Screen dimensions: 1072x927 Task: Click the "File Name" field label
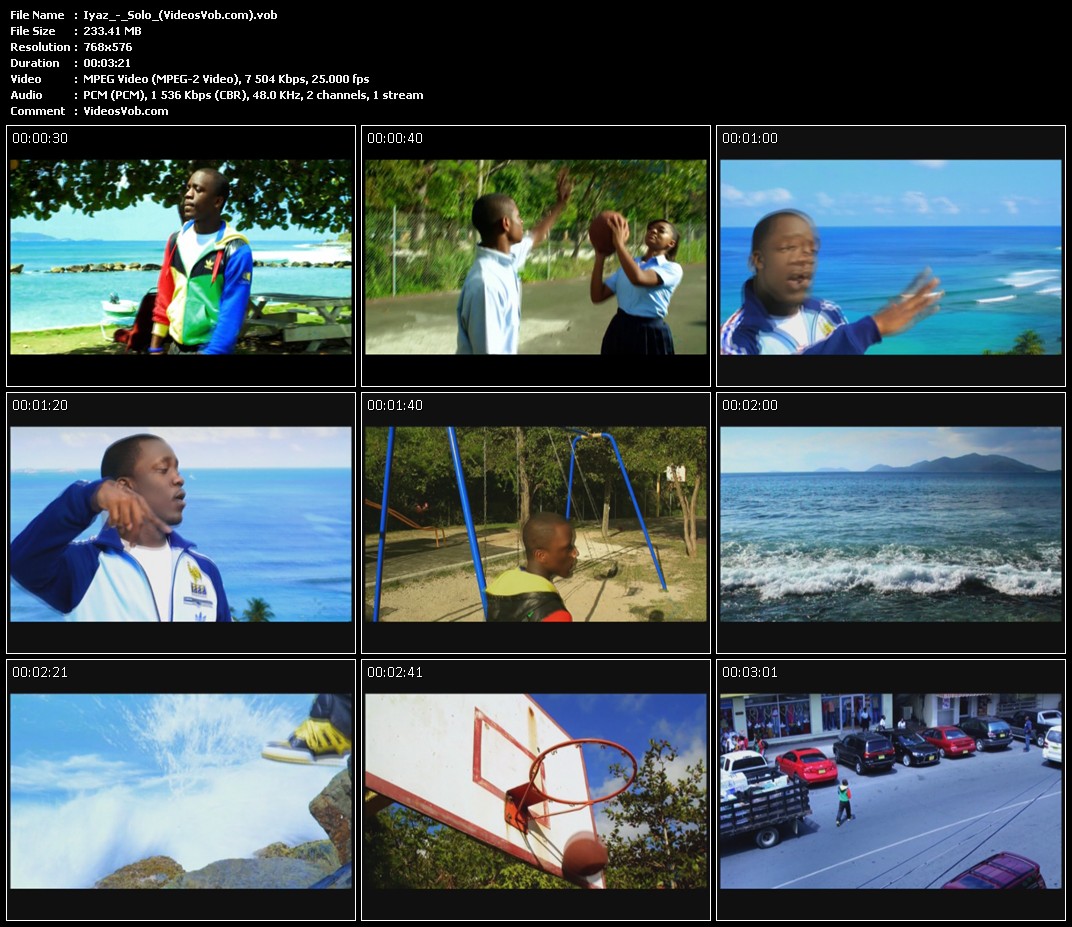(x=37, y=15)
